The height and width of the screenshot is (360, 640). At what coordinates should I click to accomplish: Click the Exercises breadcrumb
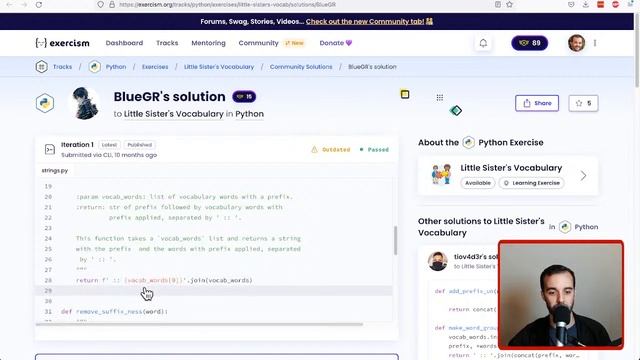click(x=155, y=67)
